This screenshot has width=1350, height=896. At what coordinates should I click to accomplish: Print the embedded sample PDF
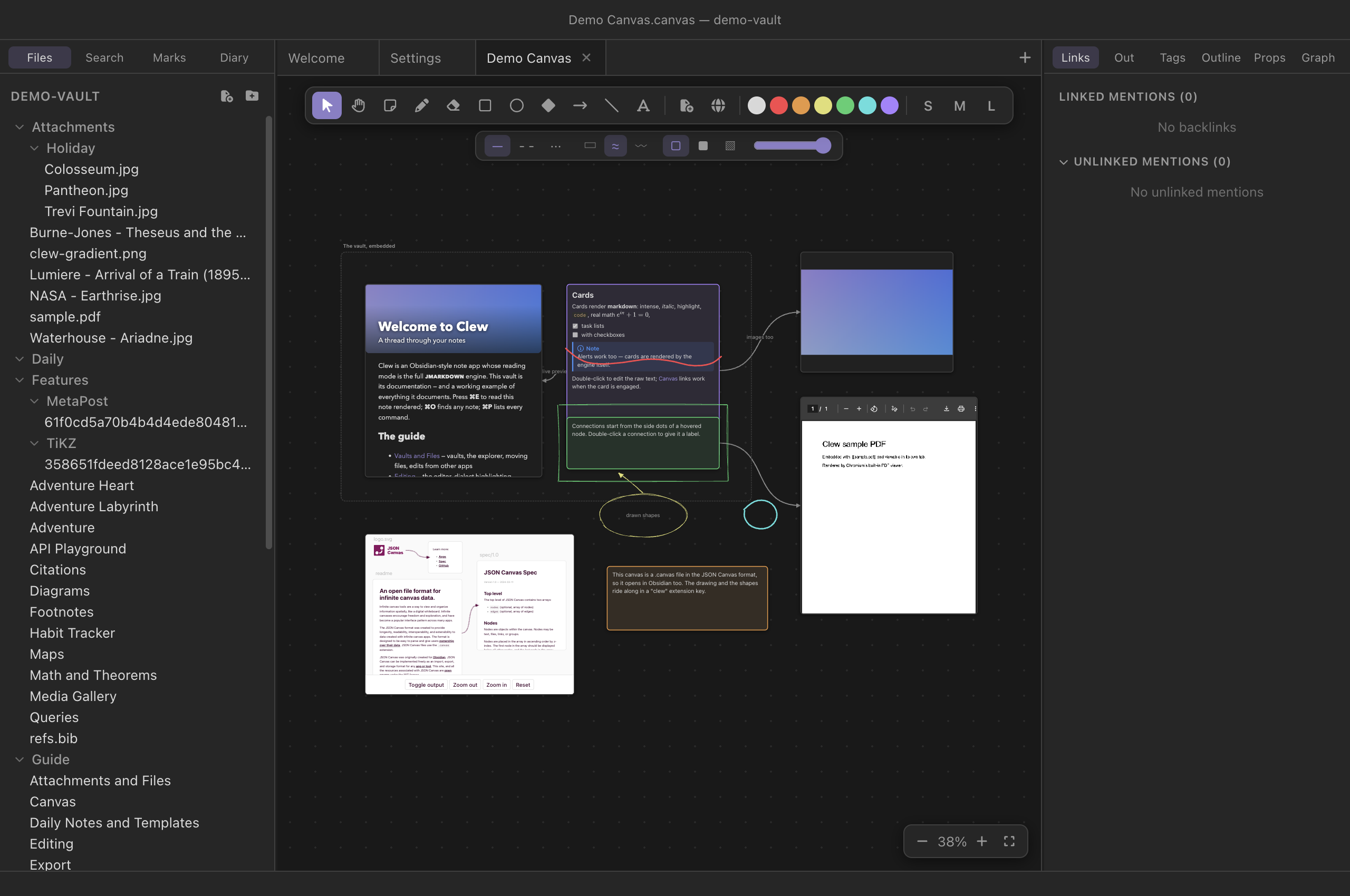pyautogui.click(x=961, y=408)
